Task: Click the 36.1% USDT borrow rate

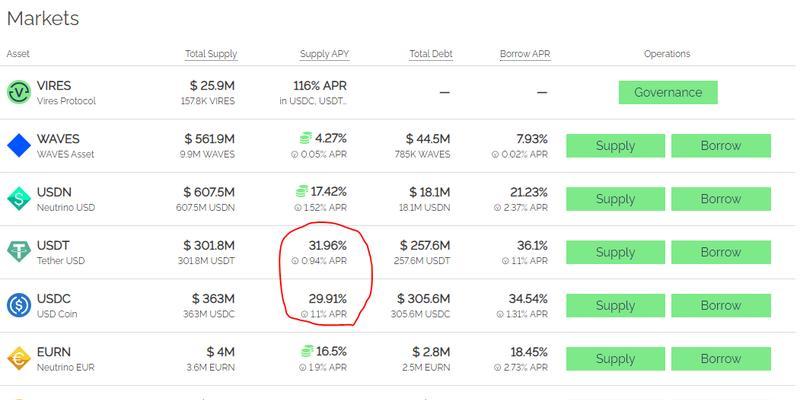Action: (532, 245)
